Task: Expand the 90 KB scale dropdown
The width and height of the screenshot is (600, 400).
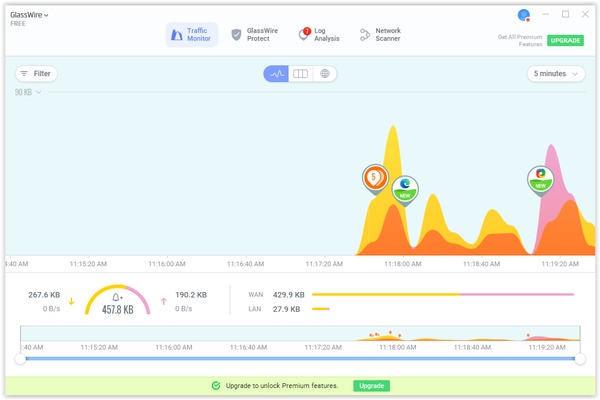Action: tap(29, 92)
